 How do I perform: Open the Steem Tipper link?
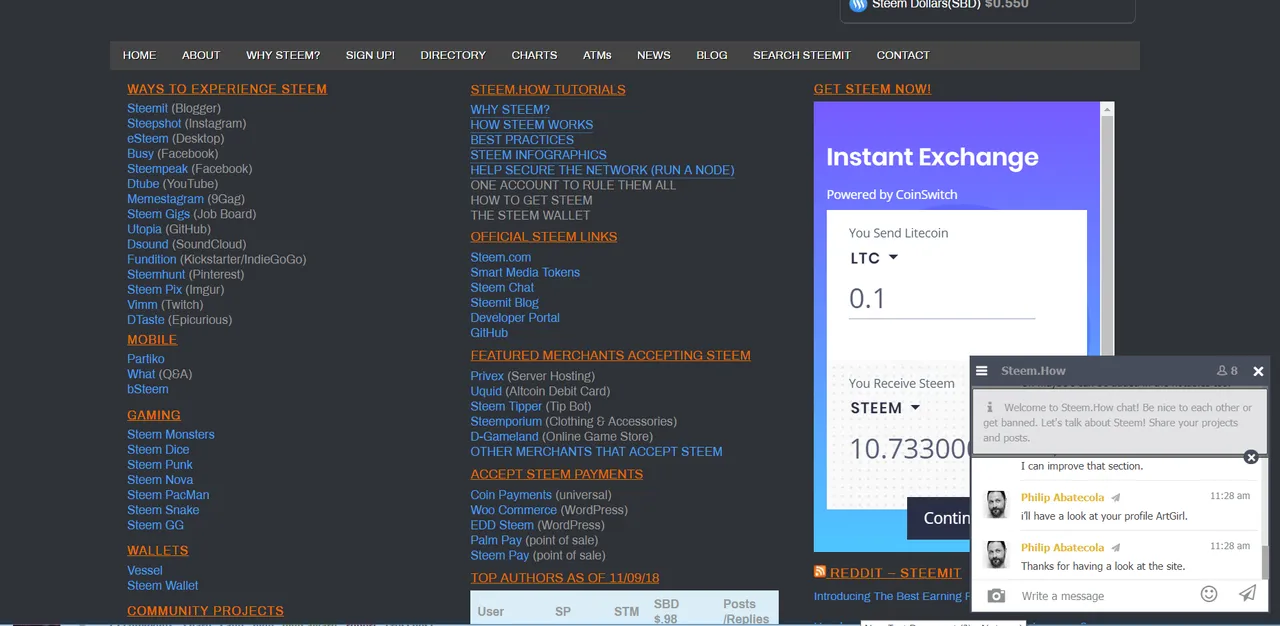tap(506, 406)
